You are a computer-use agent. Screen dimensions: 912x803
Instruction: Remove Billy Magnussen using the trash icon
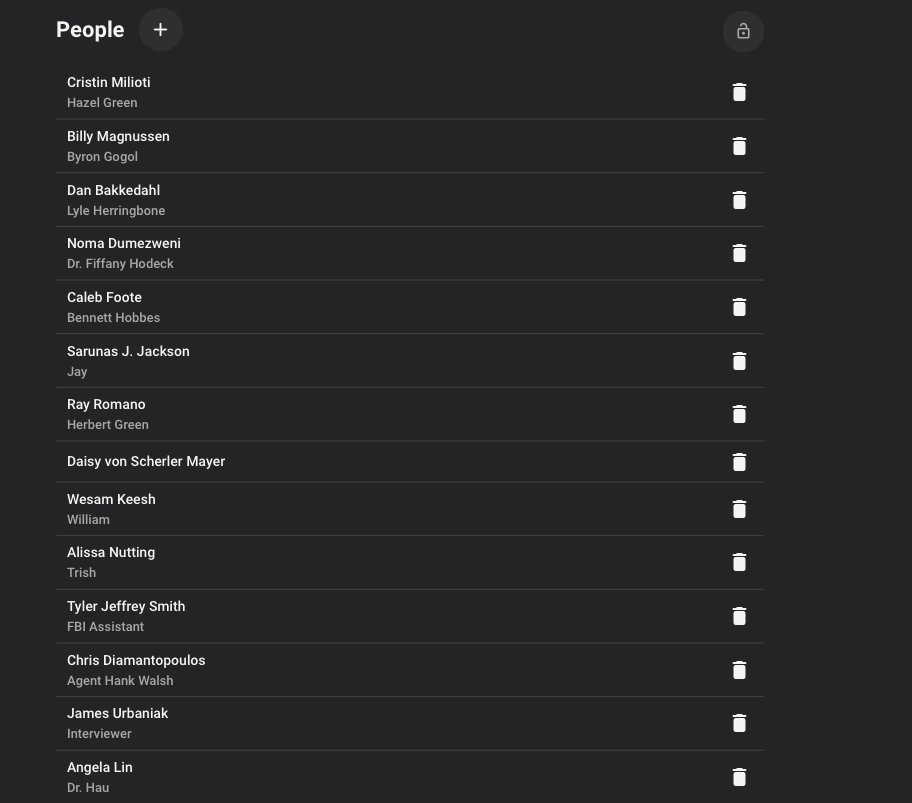tap(739, 146)
